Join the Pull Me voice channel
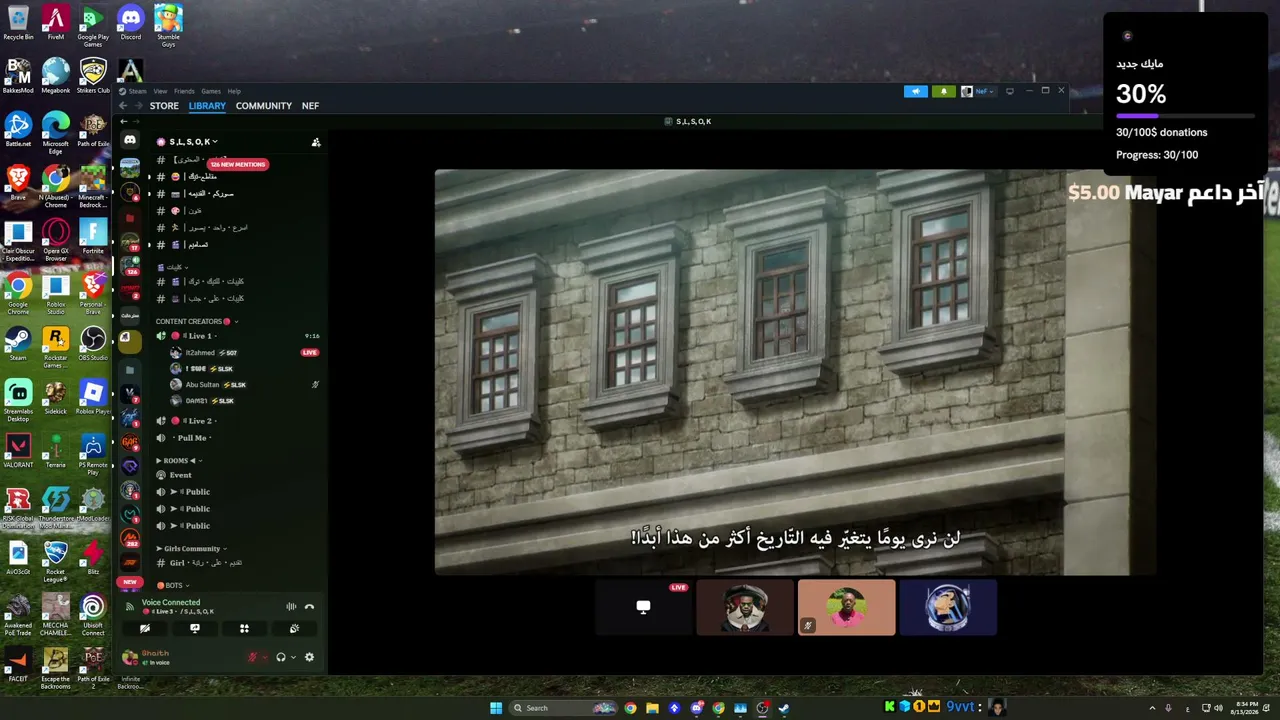Viewport: 1280px width, 720px height. point(237,438)
